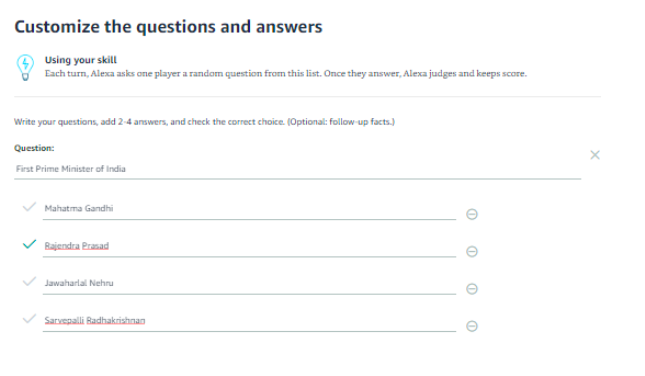Viewport: 645px width, 376px height.
Task: Click the 'Using your skill' heading
Action: coord(81,60)
